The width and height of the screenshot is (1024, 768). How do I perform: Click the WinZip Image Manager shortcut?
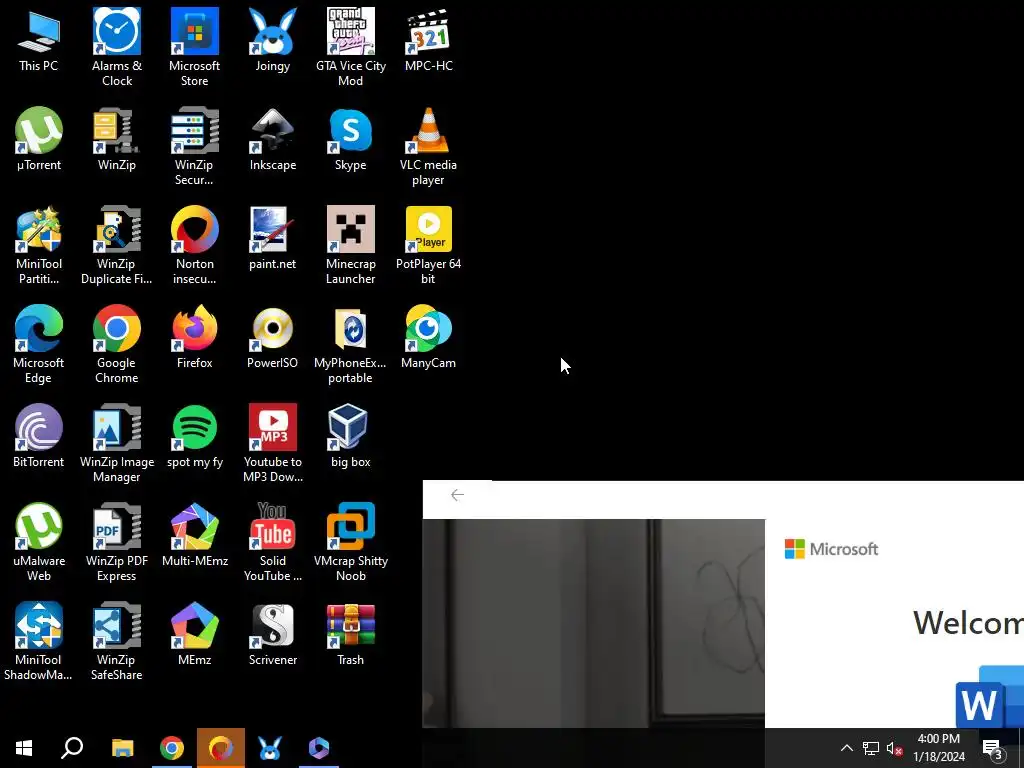click(x=116, y=443)
